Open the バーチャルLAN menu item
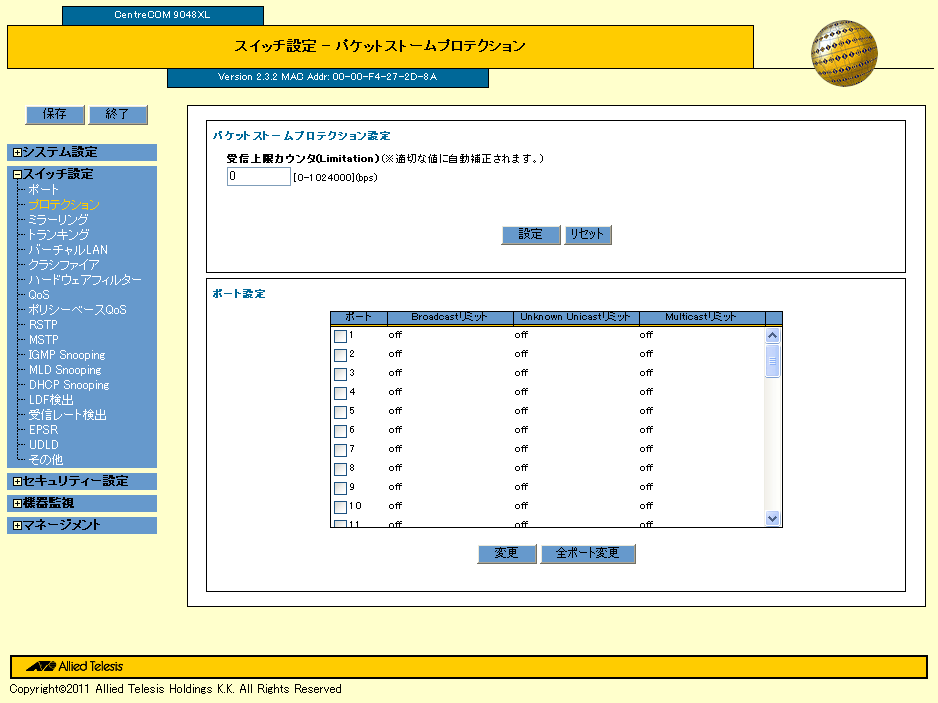The image size is (938, 703). pos(68,249)
